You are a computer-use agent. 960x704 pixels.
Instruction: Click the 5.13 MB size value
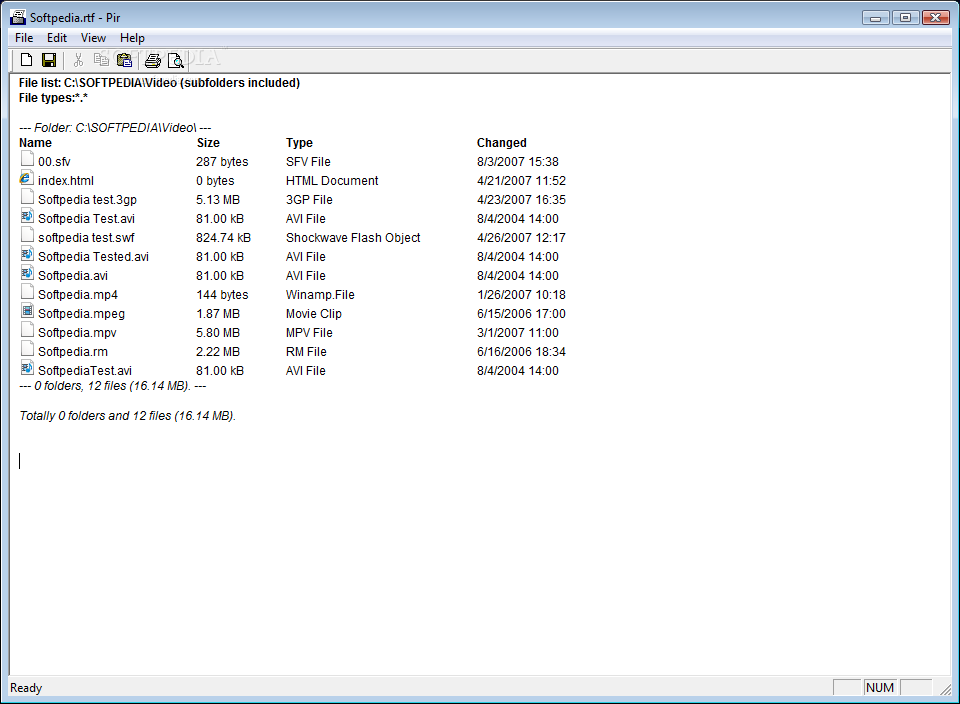[218, 200]
